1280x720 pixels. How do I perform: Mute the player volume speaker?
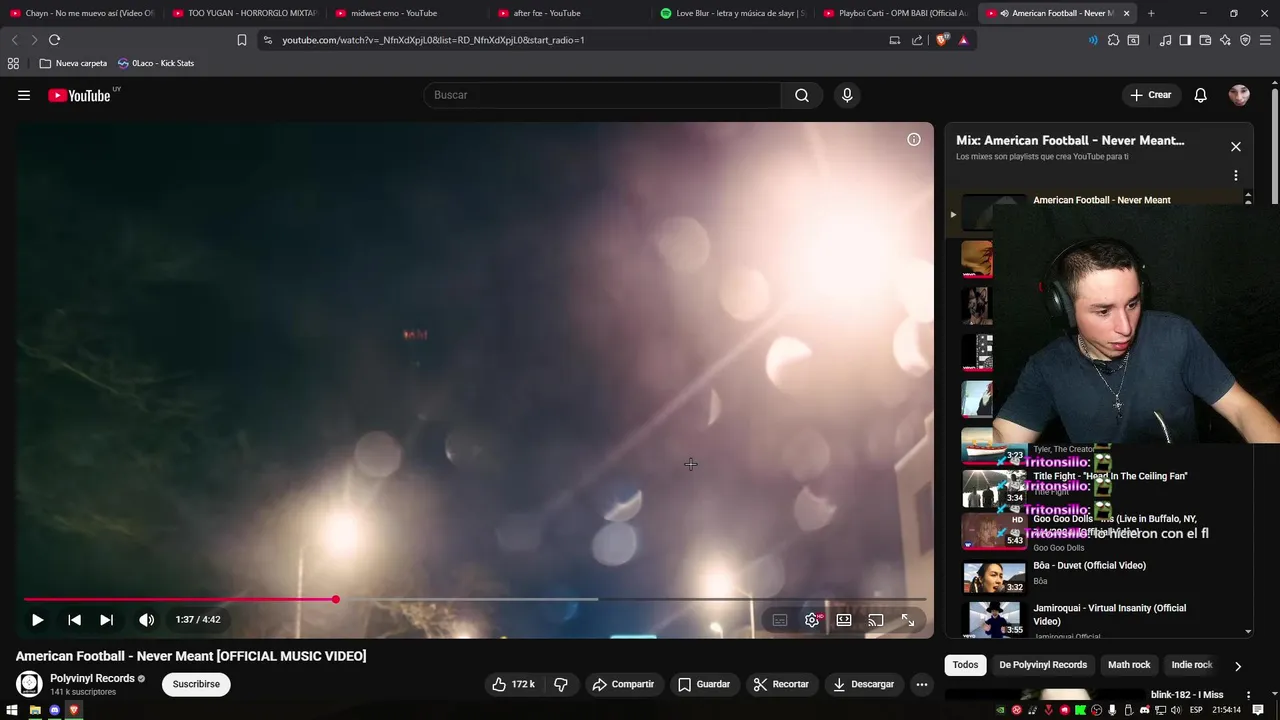point(146,620)
